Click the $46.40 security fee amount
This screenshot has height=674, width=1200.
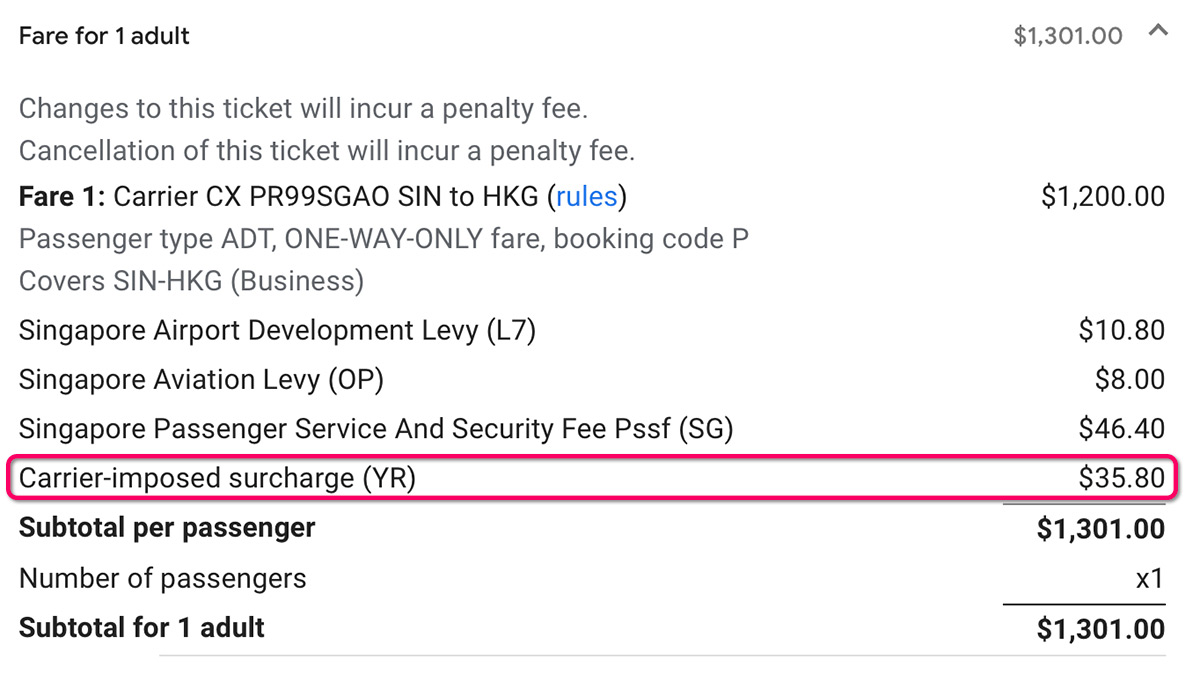pos(1121,429)
